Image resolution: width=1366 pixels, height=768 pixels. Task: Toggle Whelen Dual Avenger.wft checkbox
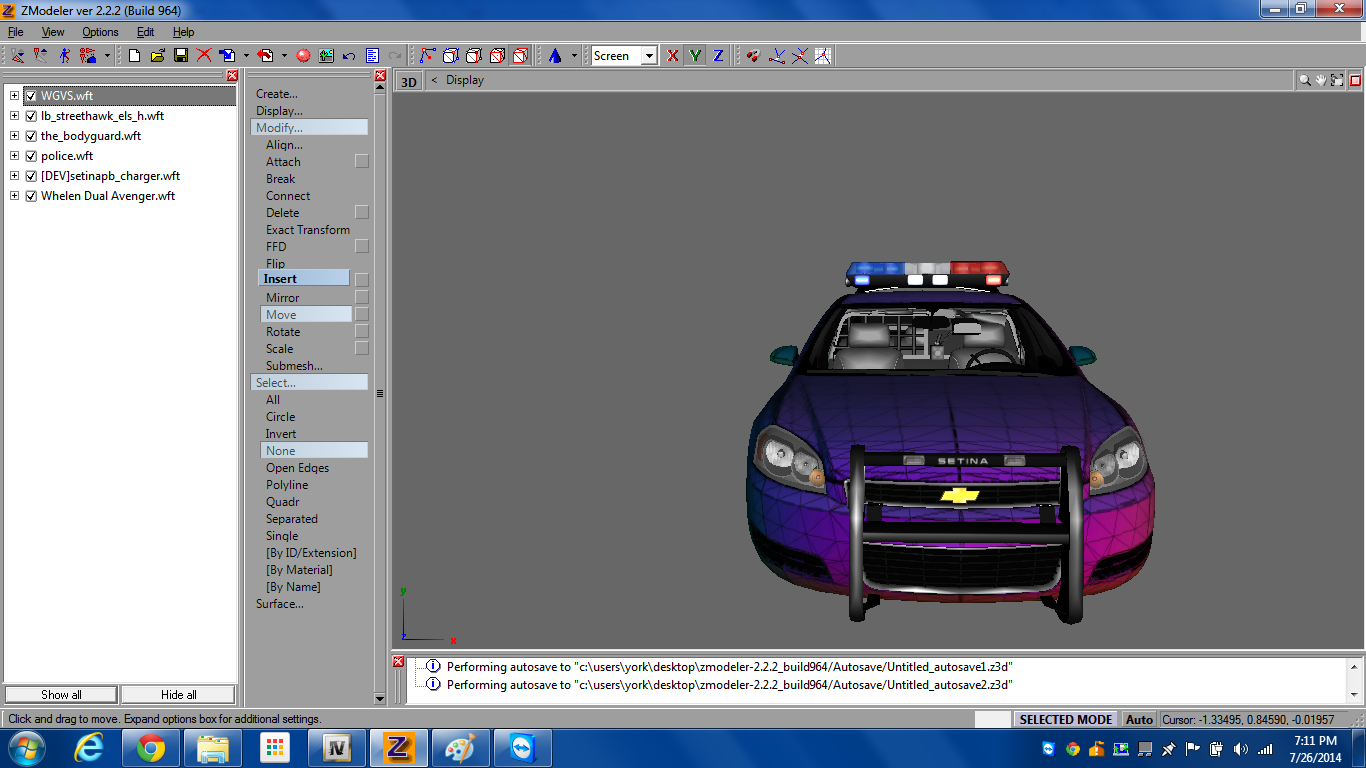[x=31, y=196]
